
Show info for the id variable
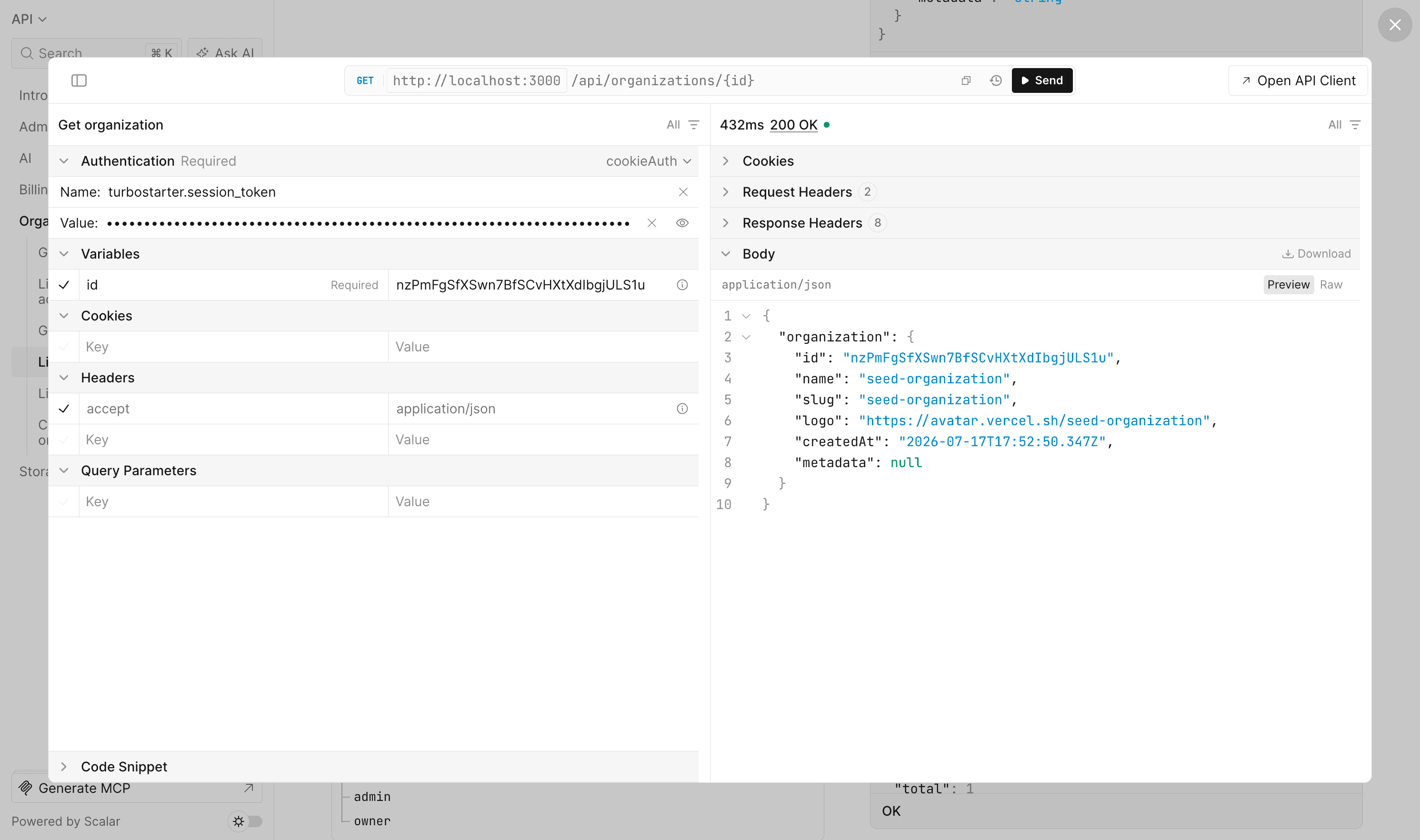coord(682,285)
